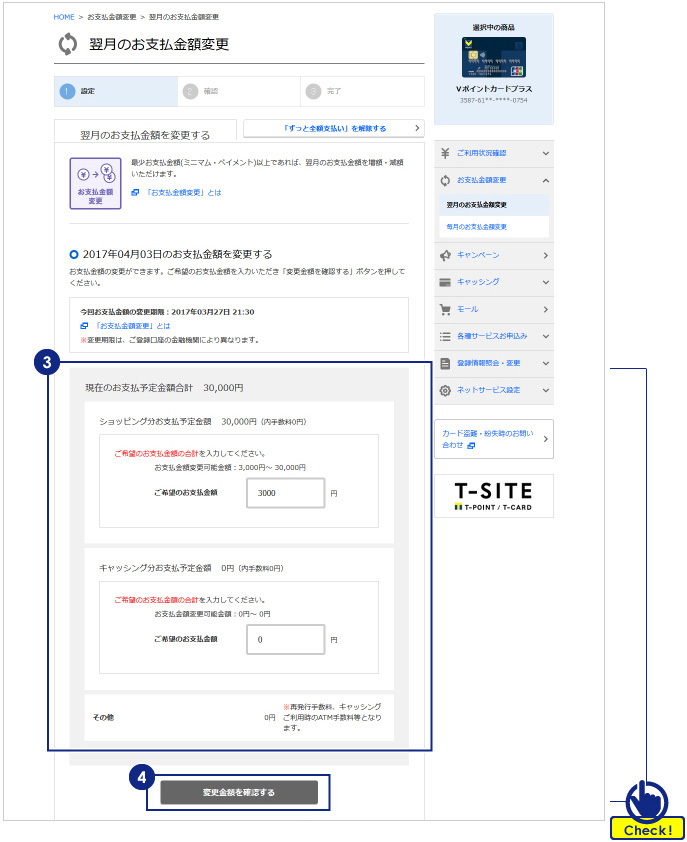687x842 pixels.
Task: Click the cashing payment amount input field
Action: [x=285, y=639]
